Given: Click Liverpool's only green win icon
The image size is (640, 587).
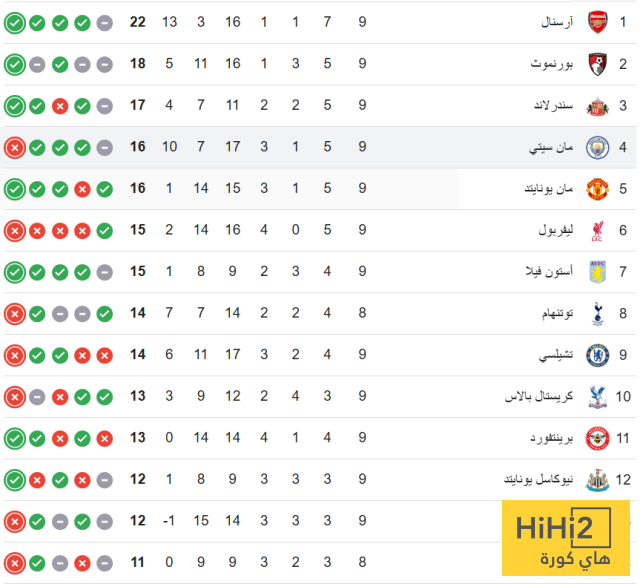Looking at the screenshot, I should (x=104, y=230).
